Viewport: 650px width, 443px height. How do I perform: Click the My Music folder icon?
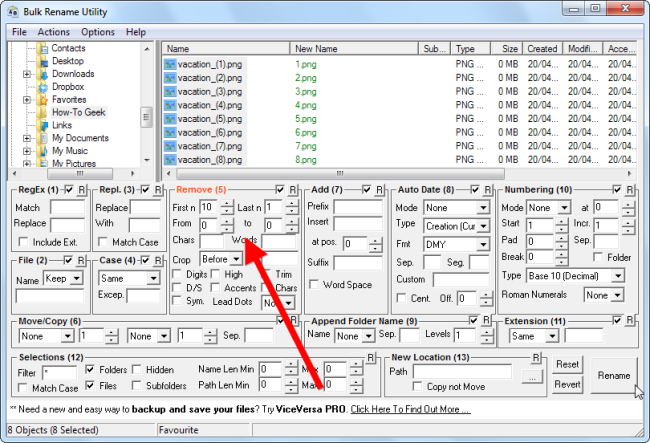44,151
